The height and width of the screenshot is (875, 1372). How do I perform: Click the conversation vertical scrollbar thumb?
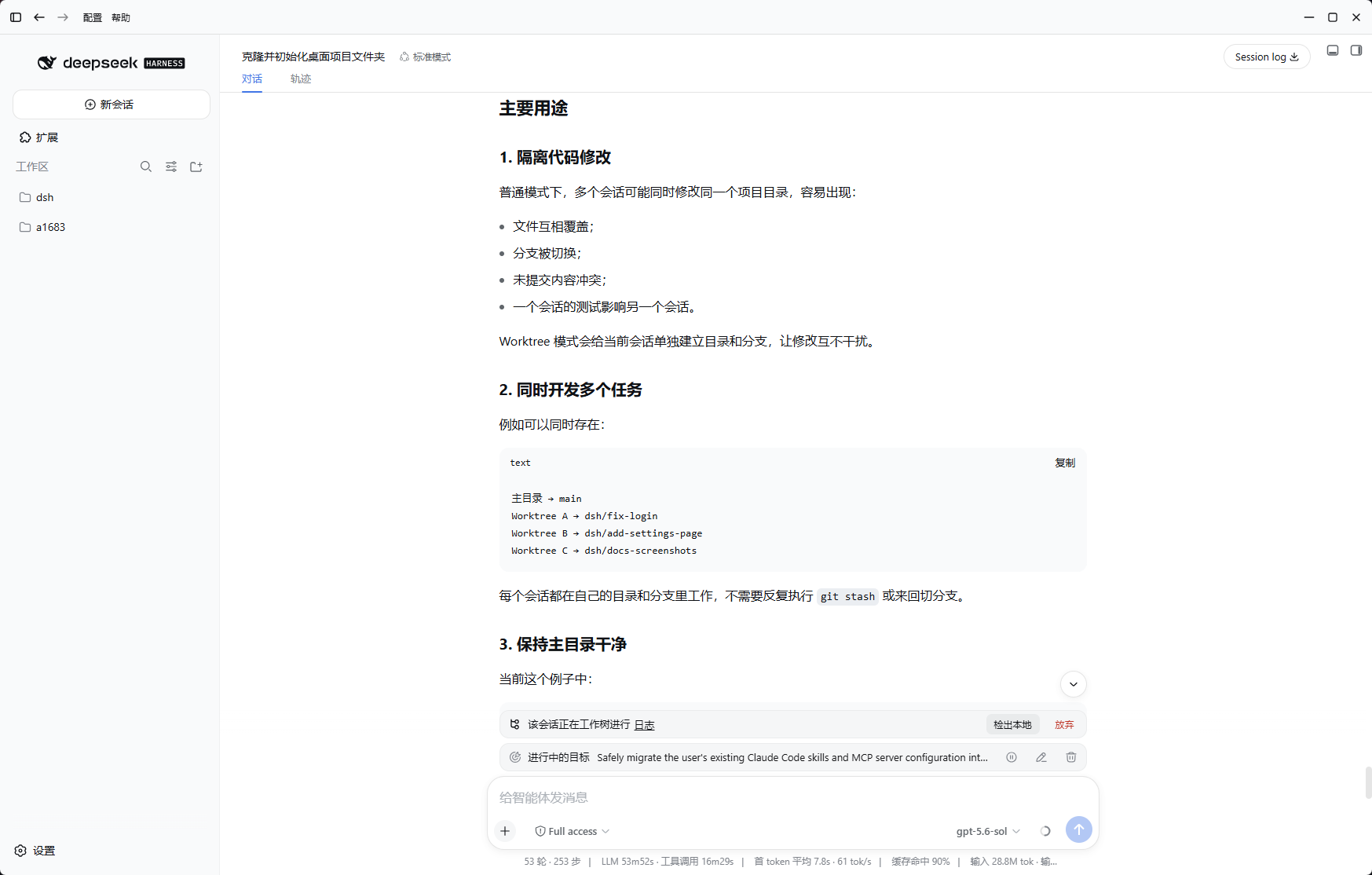[1368, 783]
